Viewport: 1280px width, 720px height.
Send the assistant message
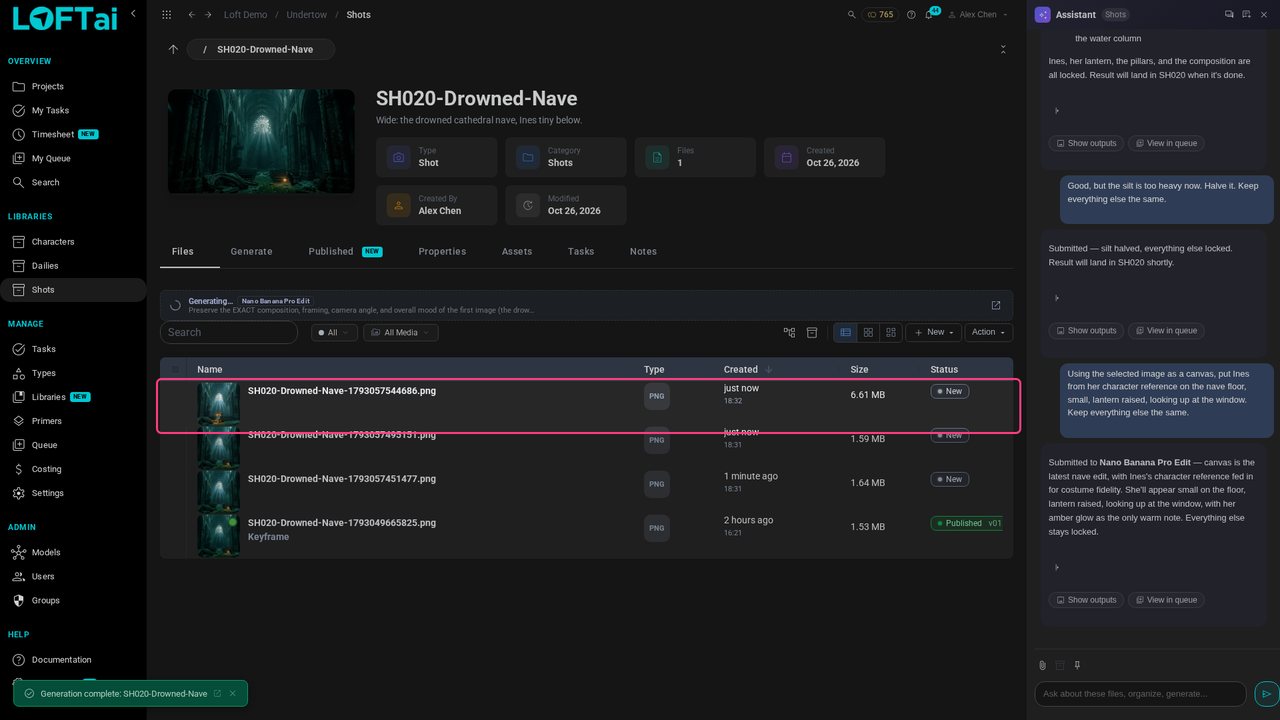[1266, 693]
